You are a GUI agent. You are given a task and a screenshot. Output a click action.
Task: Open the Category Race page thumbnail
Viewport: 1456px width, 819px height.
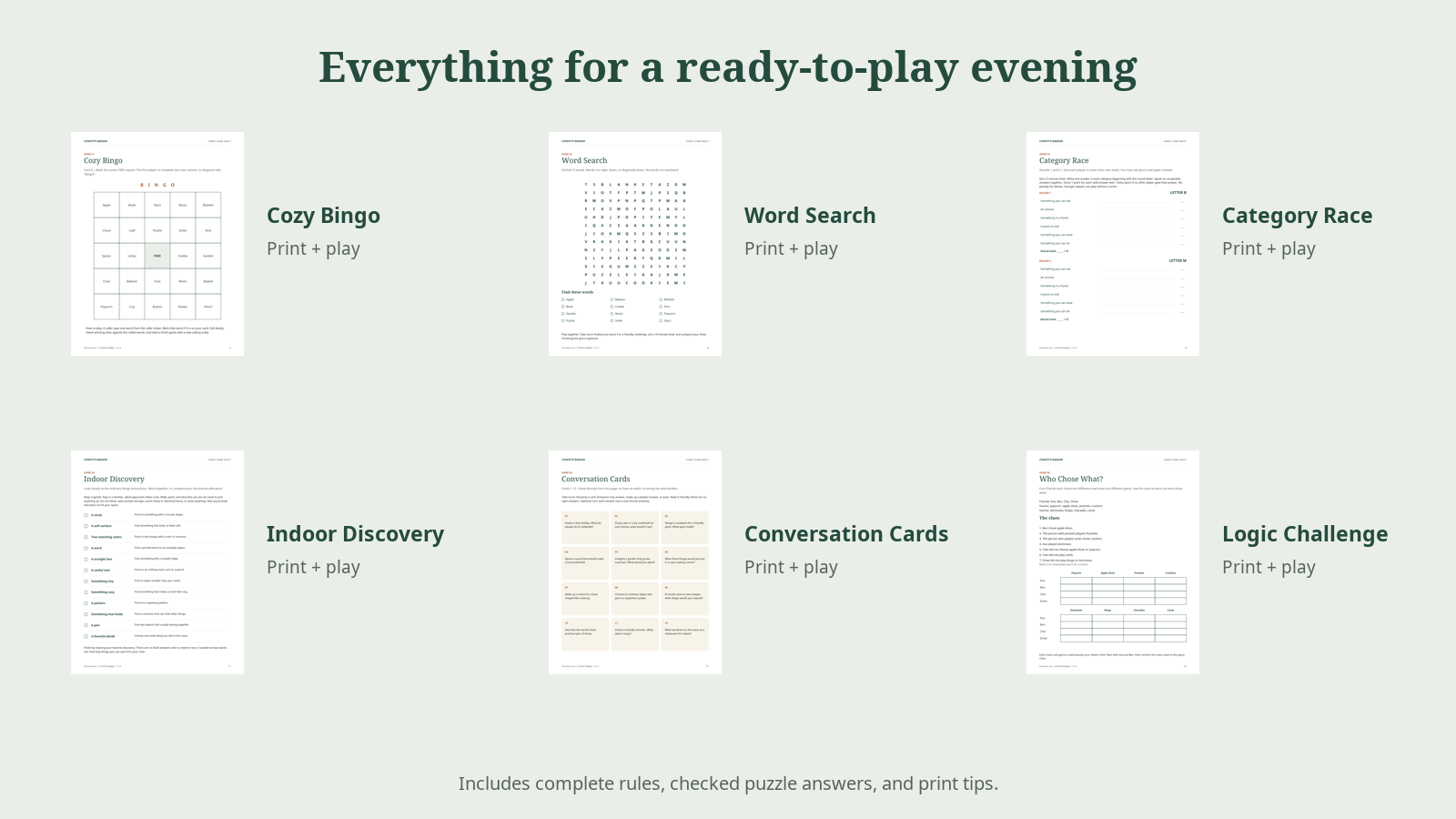coord(1113,244)
